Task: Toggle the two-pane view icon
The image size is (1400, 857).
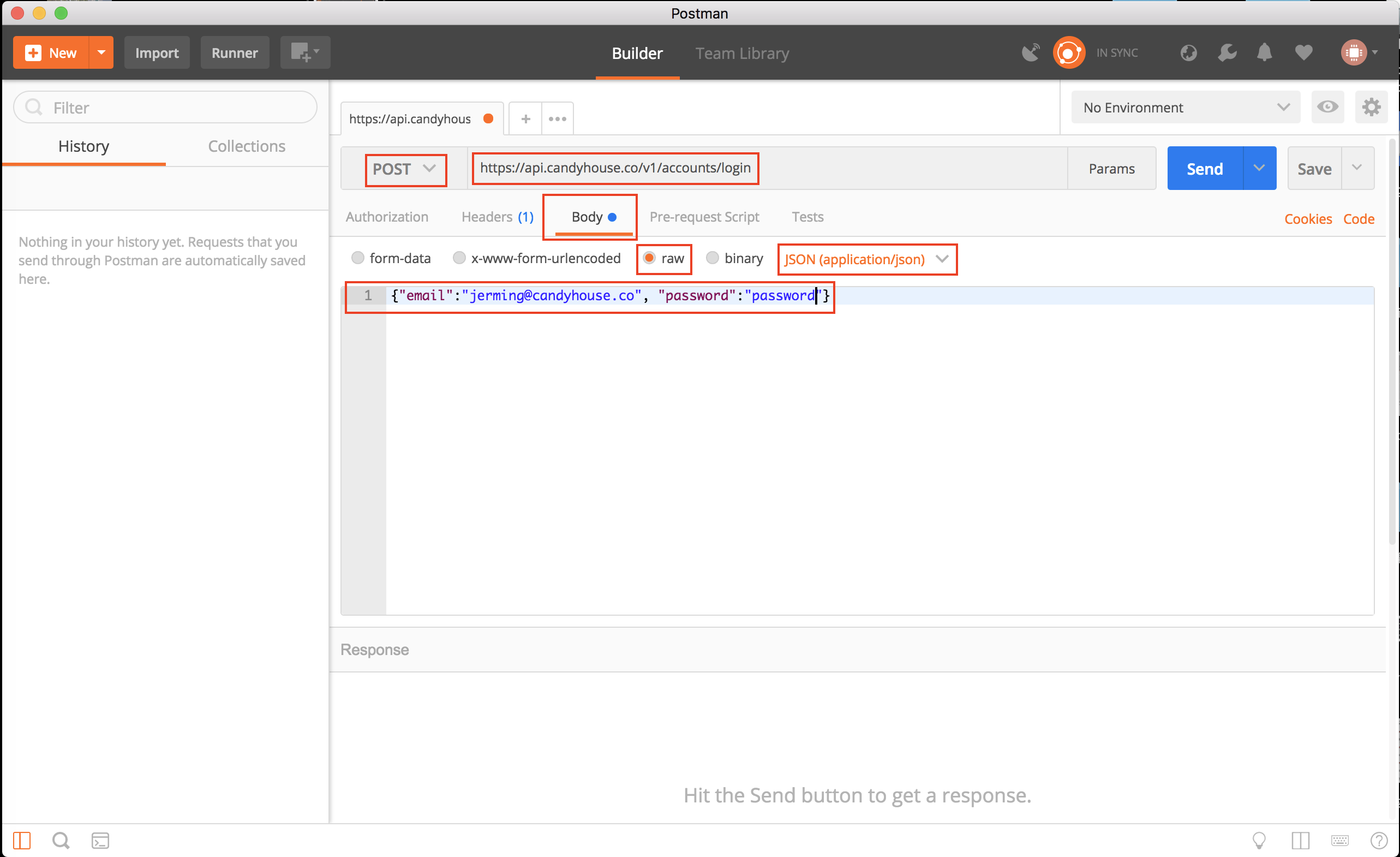Action: [x=1300, y=840]
